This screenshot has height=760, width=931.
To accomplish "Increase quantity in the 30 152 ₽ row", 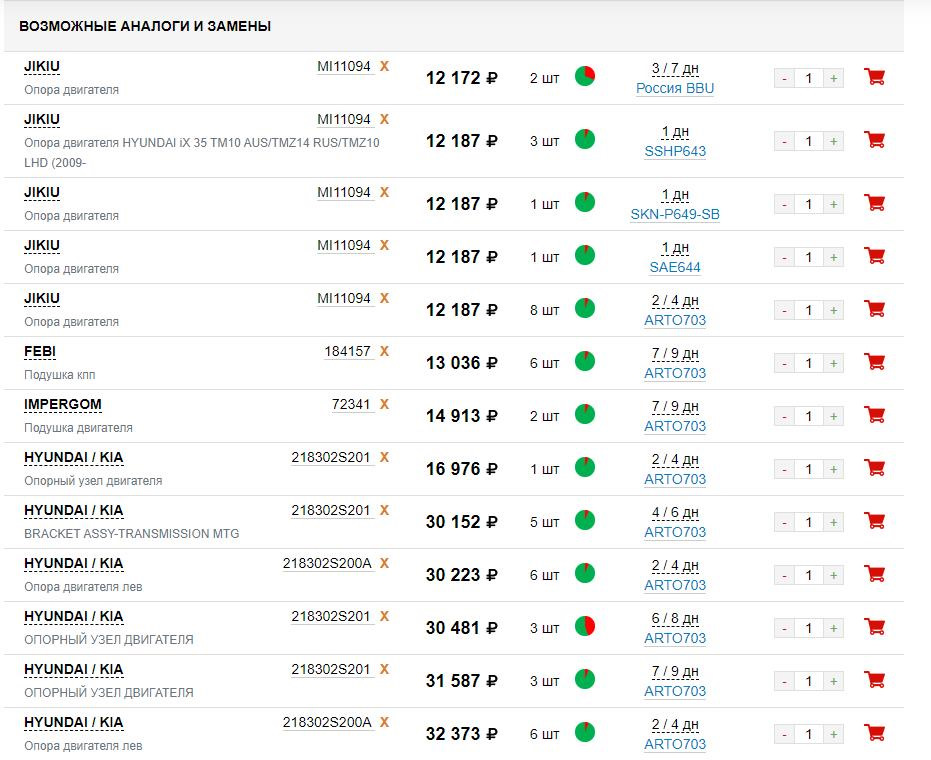I will [834, 522].
